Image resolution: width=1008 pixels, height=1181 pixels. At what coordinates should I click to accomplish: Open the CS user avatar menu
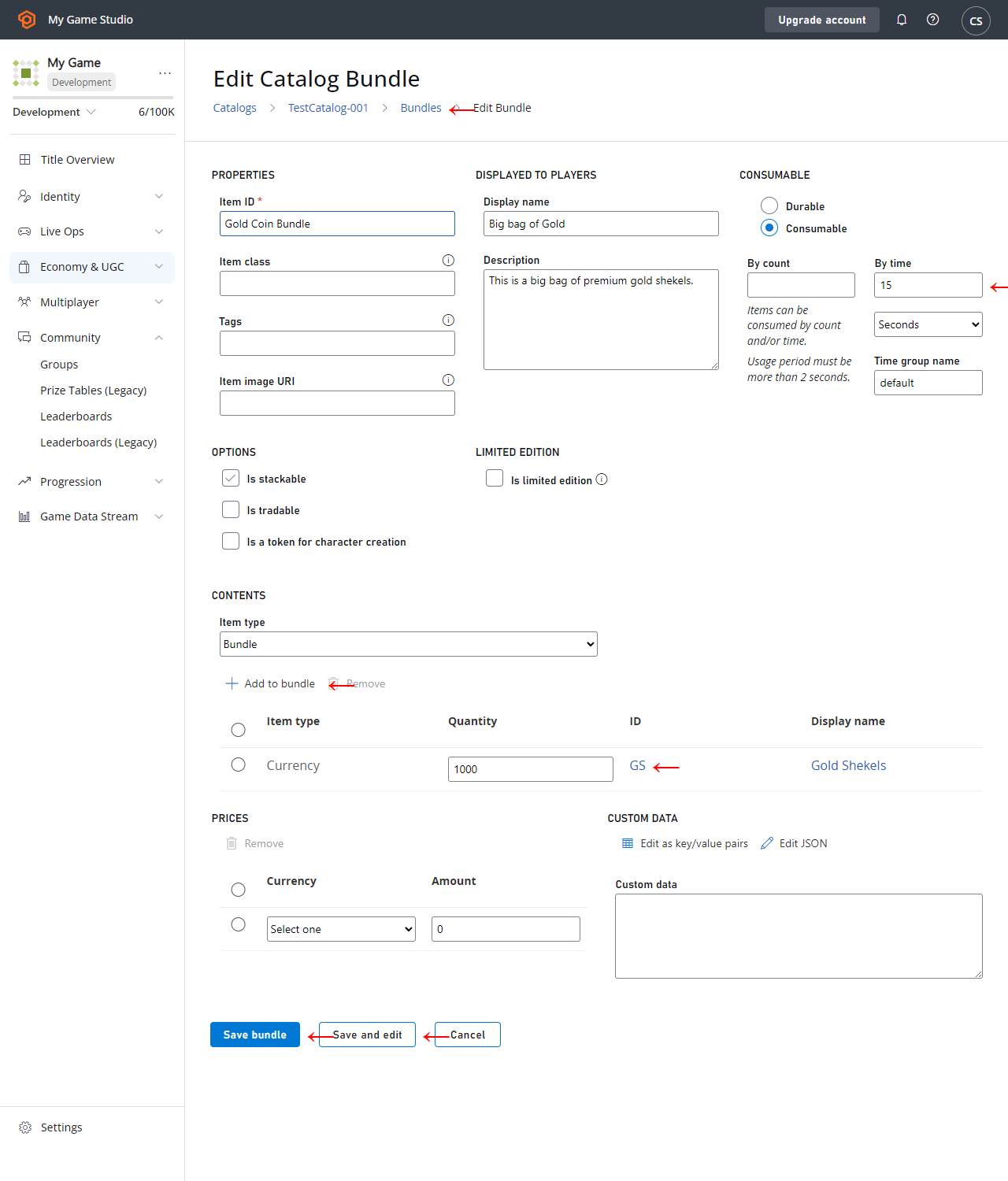click(976, 20)
